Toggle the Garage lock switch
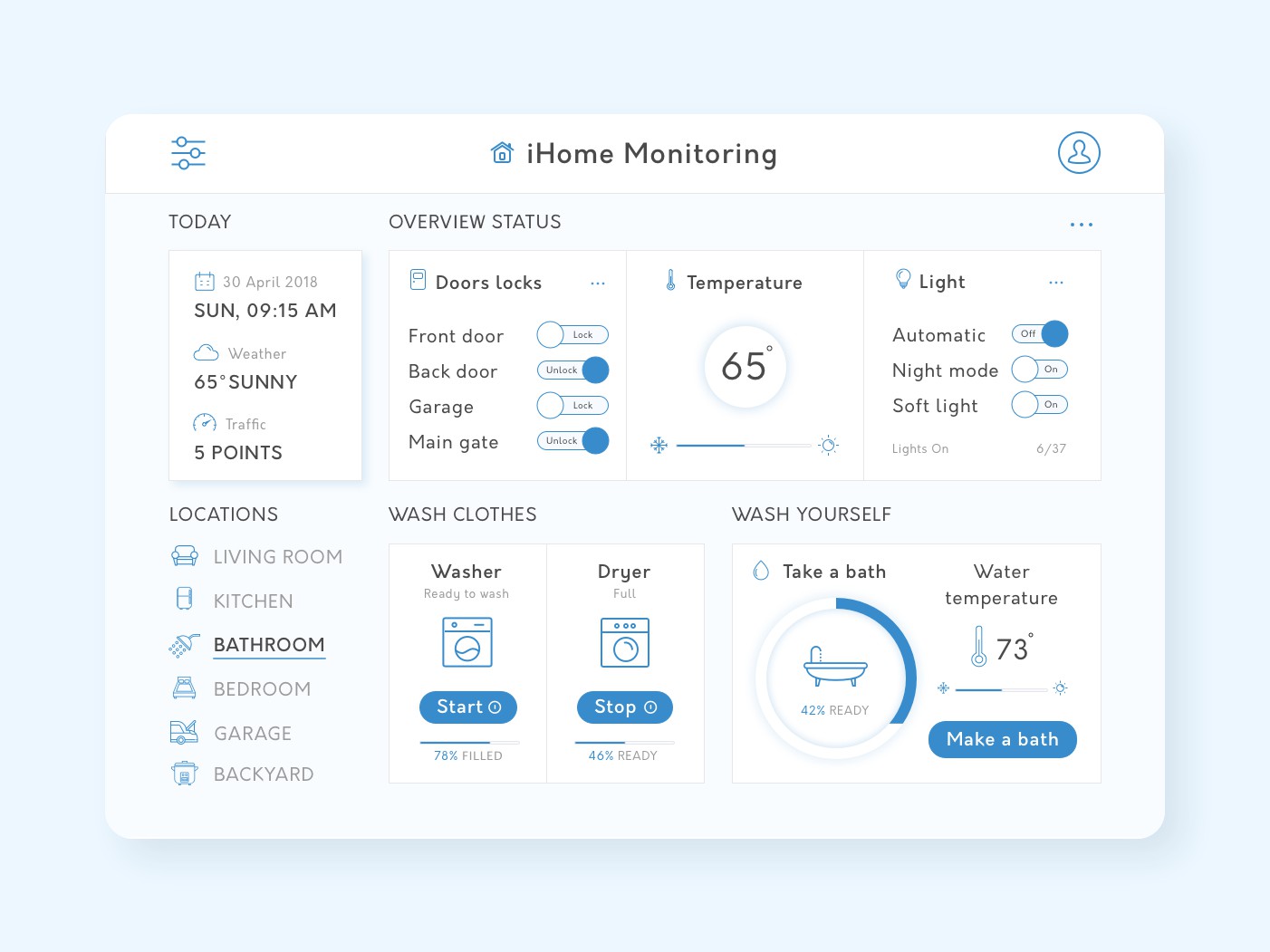 [x=572, y=405]
